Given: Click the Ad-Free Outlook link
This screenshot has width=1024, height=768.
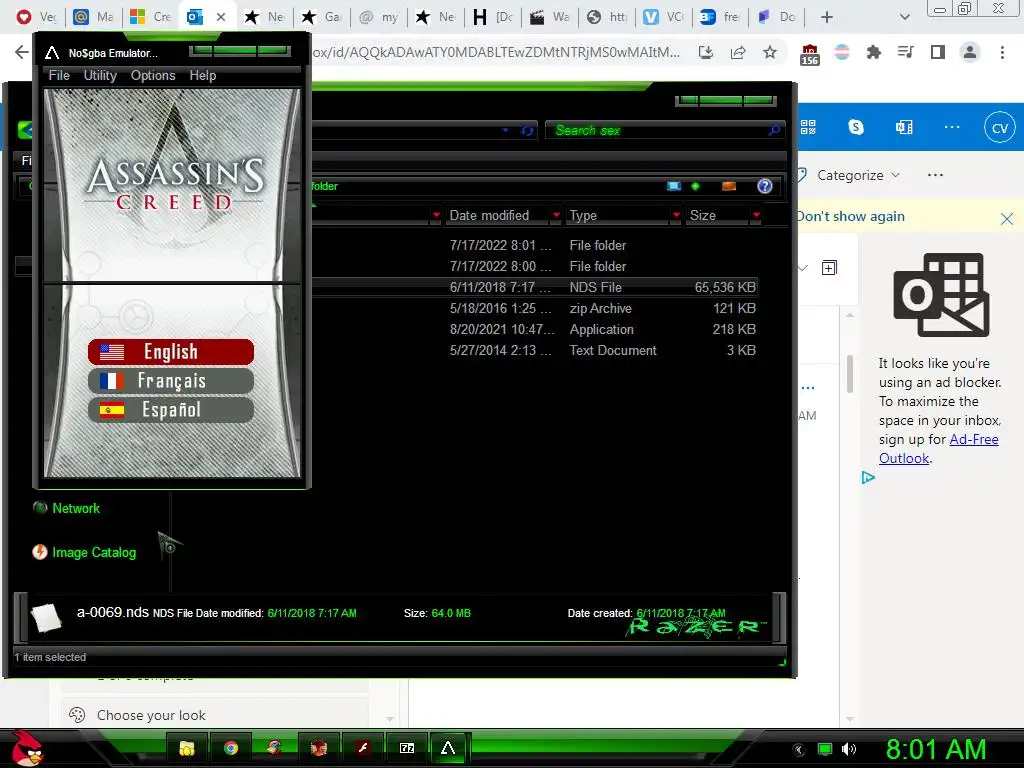Looking at the screenshot, I should [x=939, y=449].
